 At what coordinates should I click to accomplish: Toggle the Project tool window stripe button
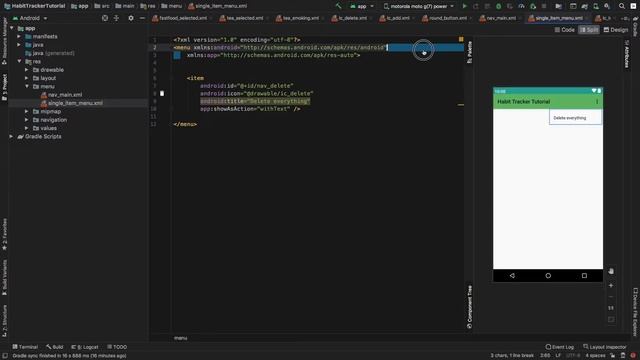(x=4, y=87)
